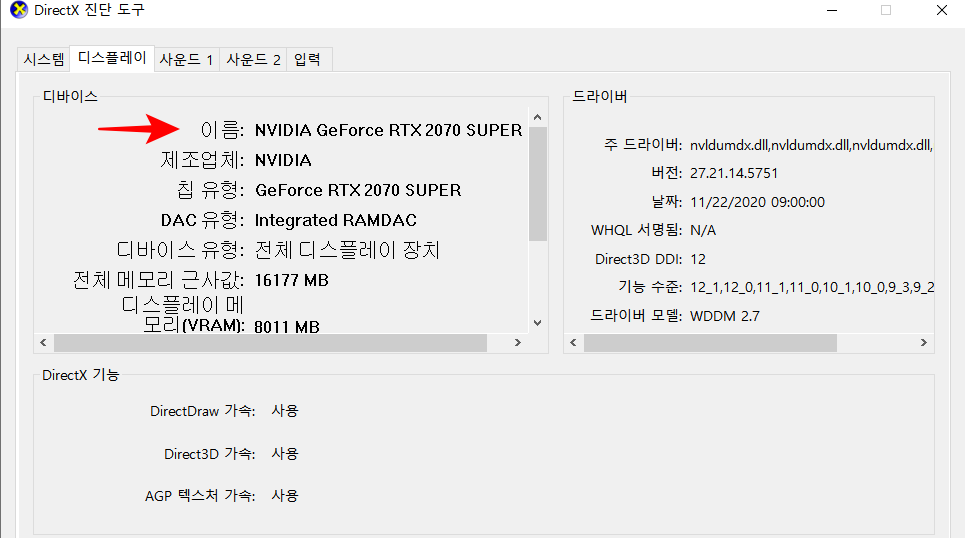The width and height of the screenshot is (965, 538).
Task: Click the driver panel horizontal scrollbar thumb
Action: tap(710, 343)
